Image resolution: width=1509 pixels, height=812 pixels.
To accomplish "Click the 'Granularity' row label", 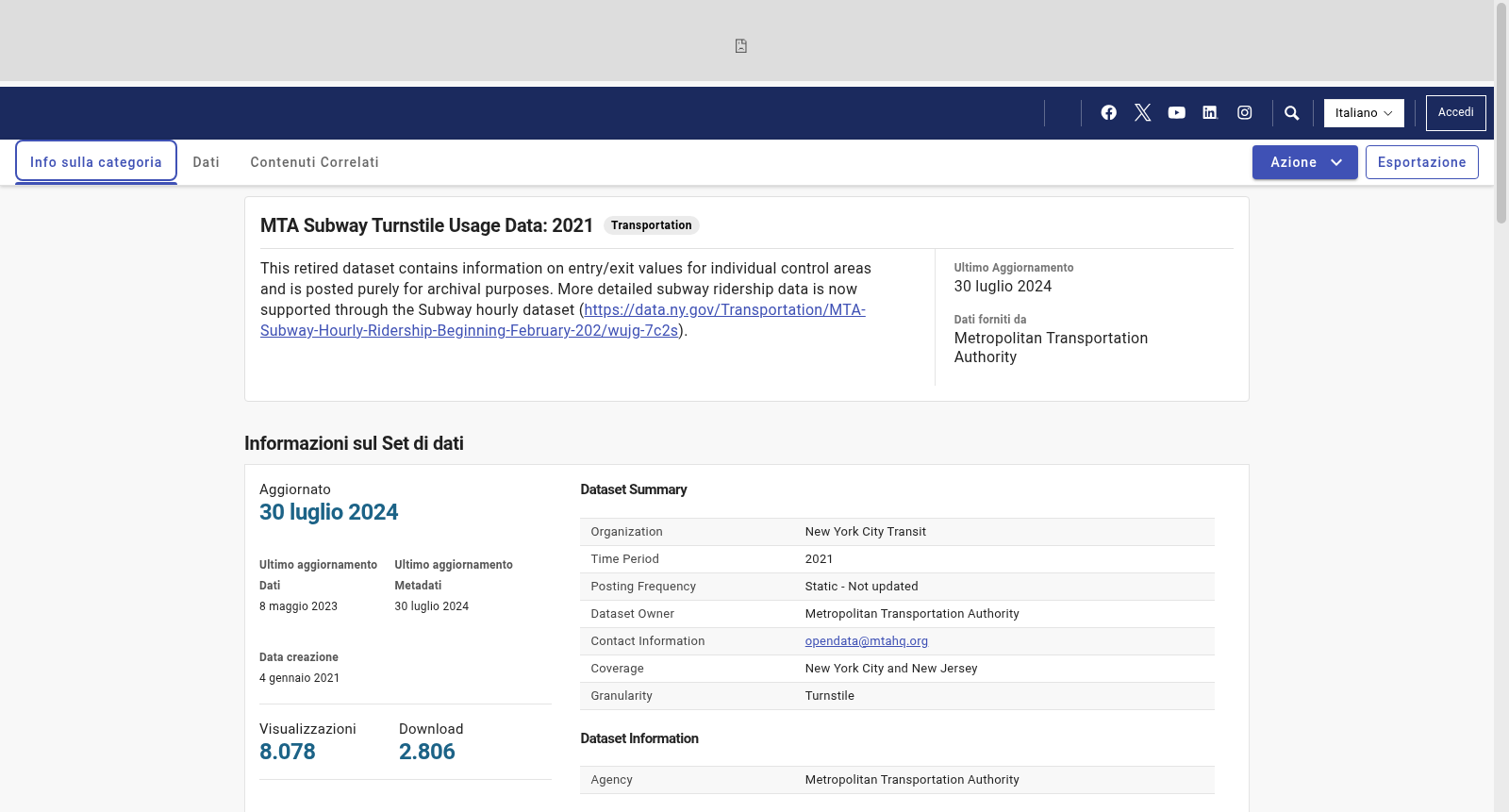I will click(622, 696).
